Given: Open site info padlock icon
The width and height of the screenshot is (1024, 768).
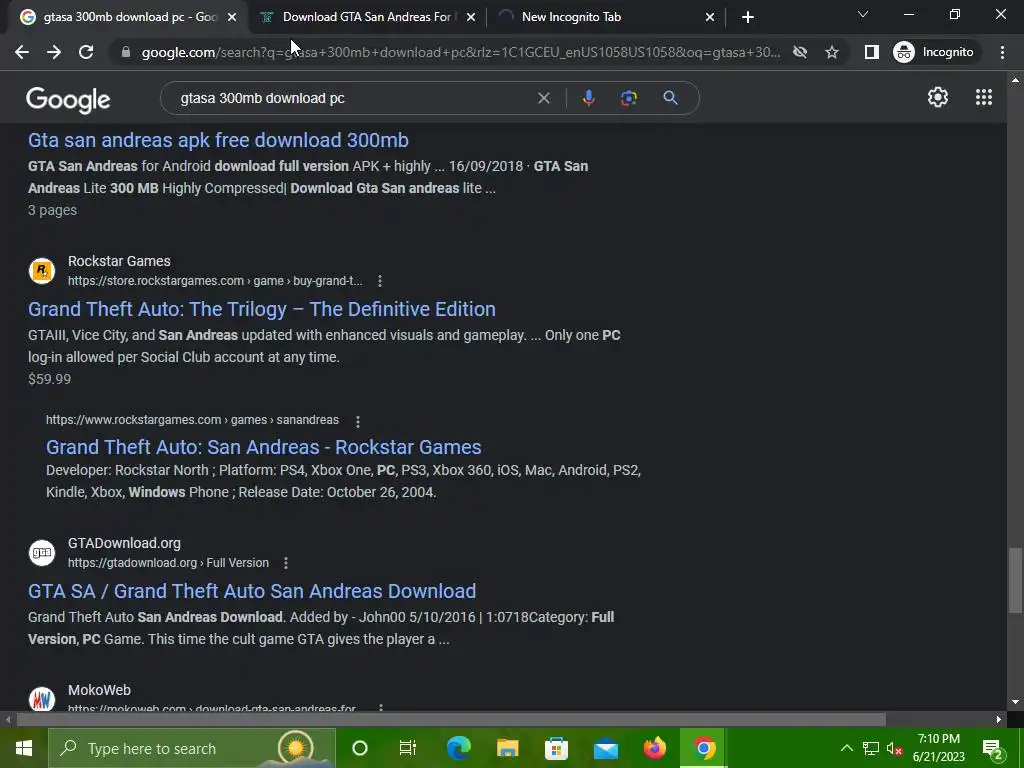Looking at the screenshot, I should coord(126,52).
